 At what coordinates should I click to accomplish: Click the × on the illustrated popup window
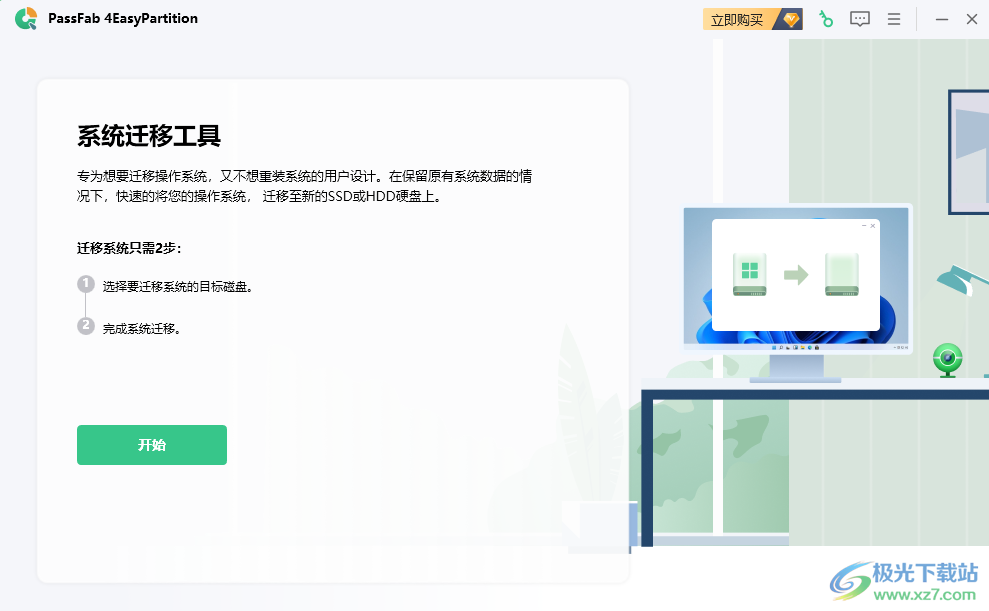(x=871, y=226)
